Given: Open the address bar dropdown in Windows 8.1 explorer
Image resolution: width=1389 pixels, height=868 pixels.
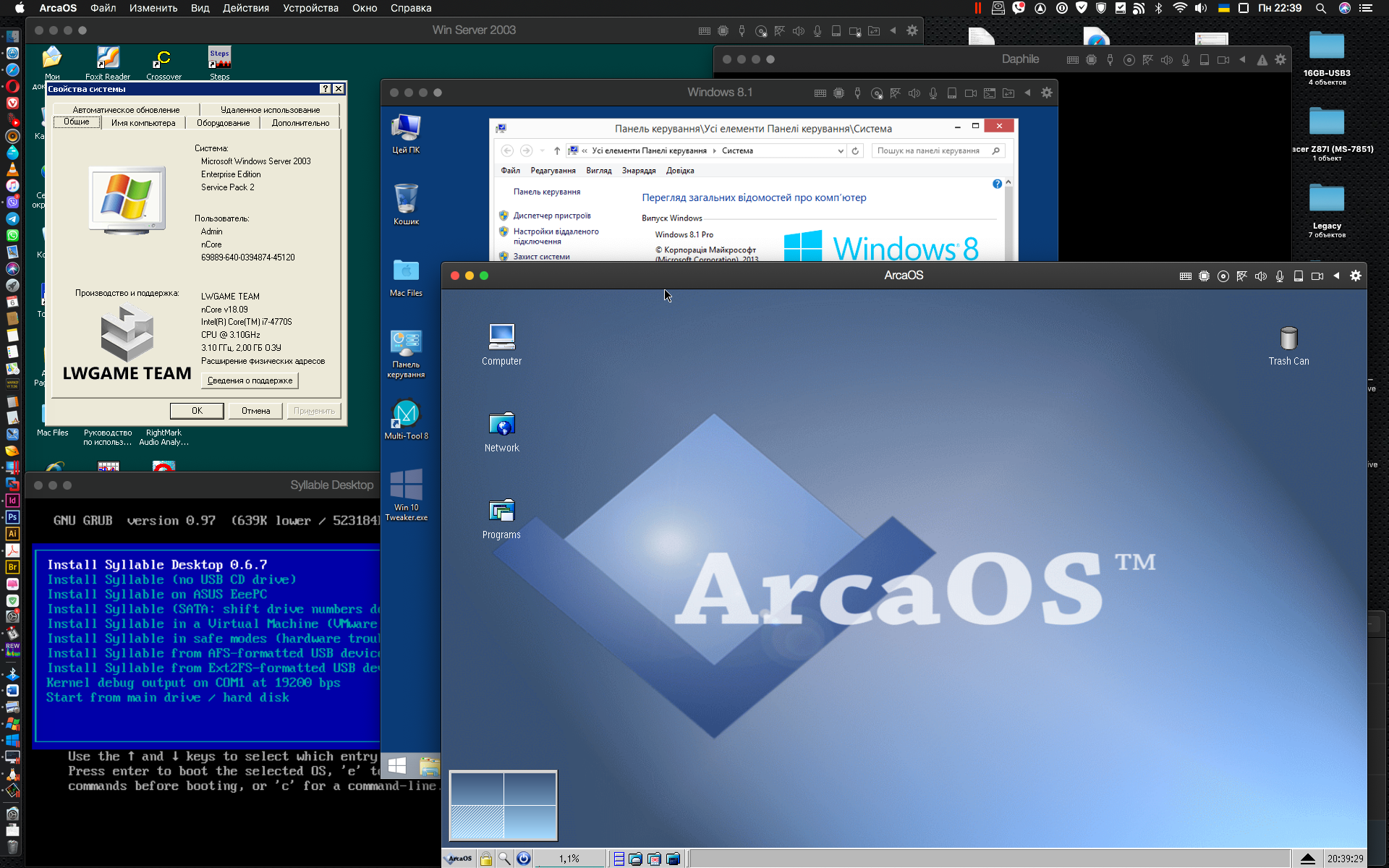Looking at the screenshot, I should (x=840, y=151).
